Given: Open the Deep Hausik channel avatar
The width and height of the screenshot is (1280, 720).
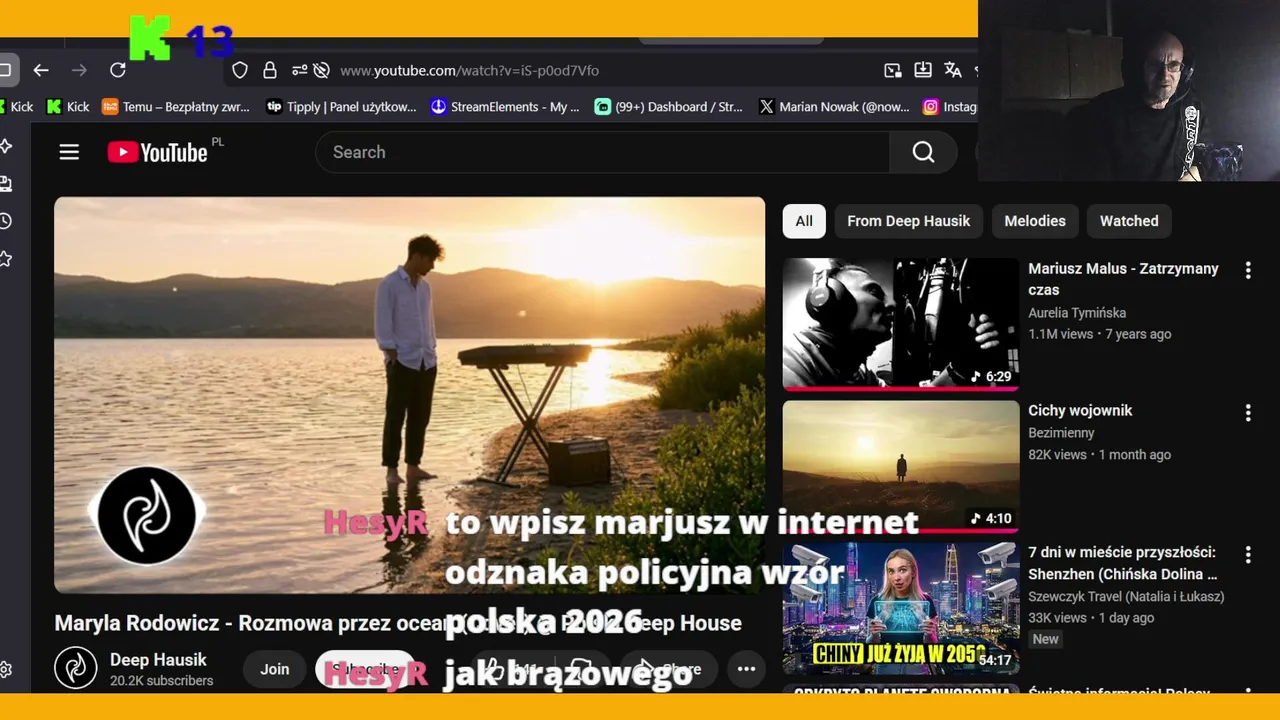Looking at the screenshot, I should [76, 668].
